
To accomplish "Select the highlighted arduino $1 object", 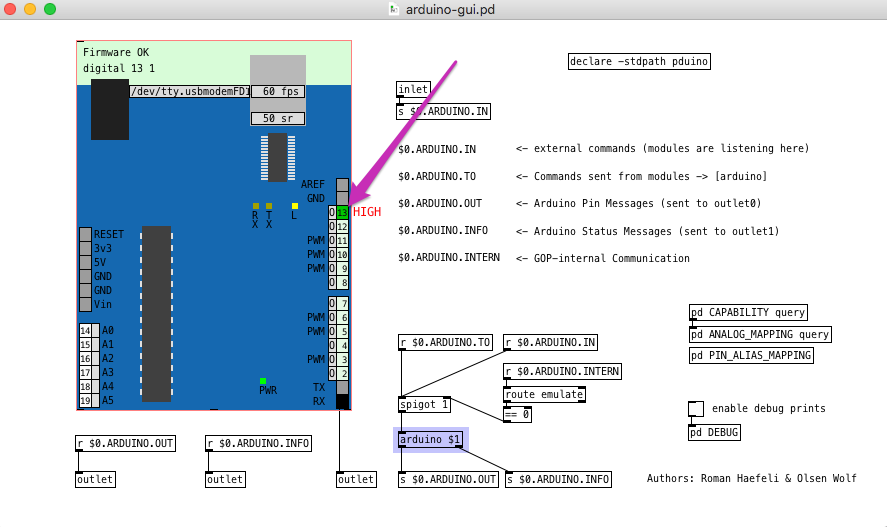I will [430, 440].
